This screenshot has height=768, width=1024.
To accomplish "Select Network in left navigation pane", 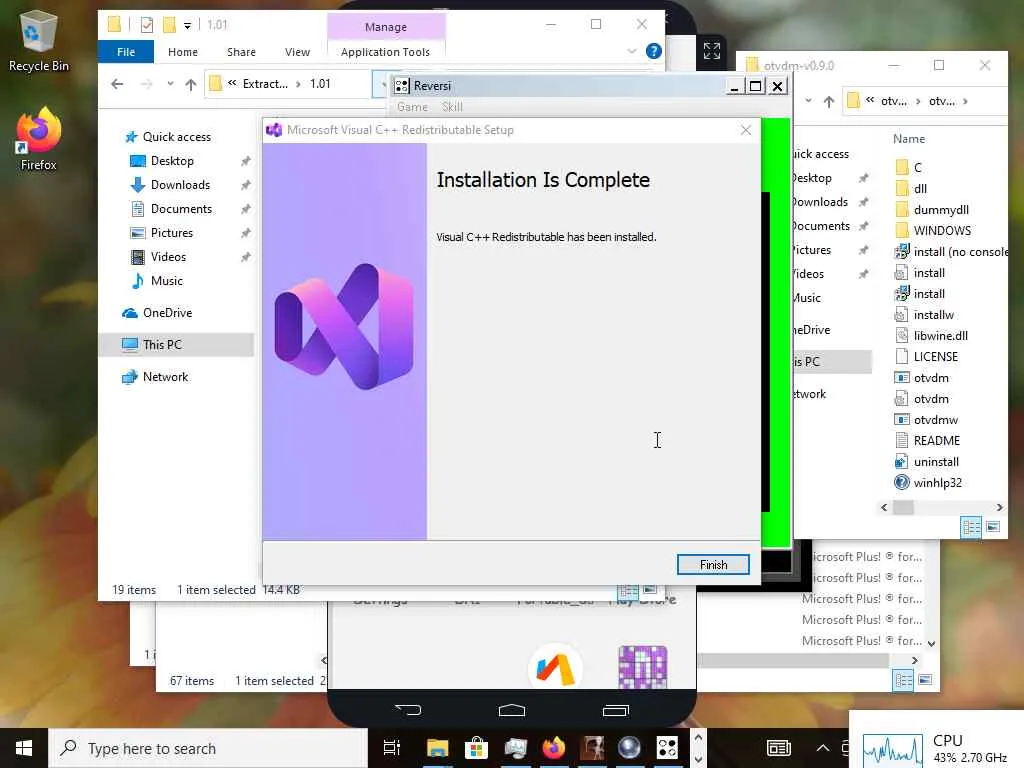I will (x=165, y=377).
